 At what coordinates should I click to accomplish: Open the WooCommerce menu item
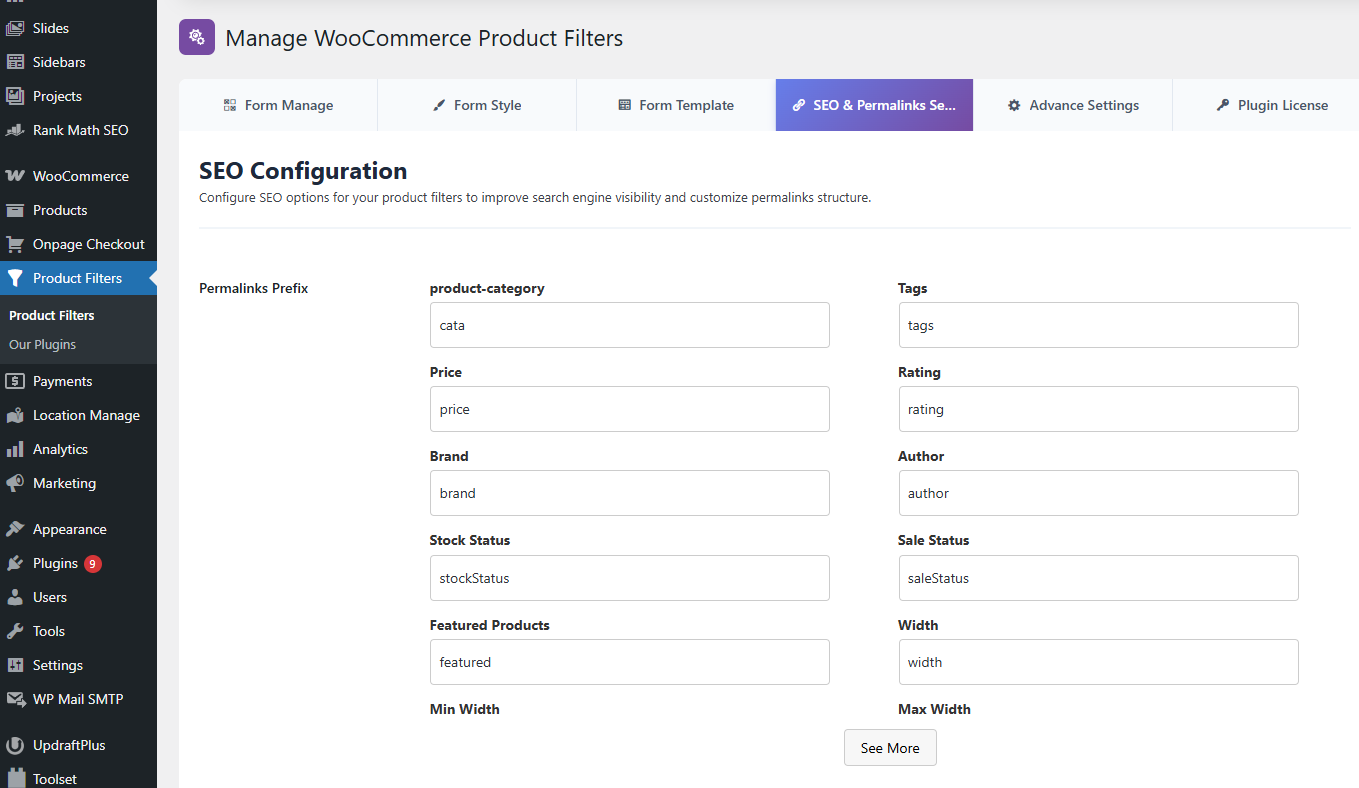click(x=78, y=176)
